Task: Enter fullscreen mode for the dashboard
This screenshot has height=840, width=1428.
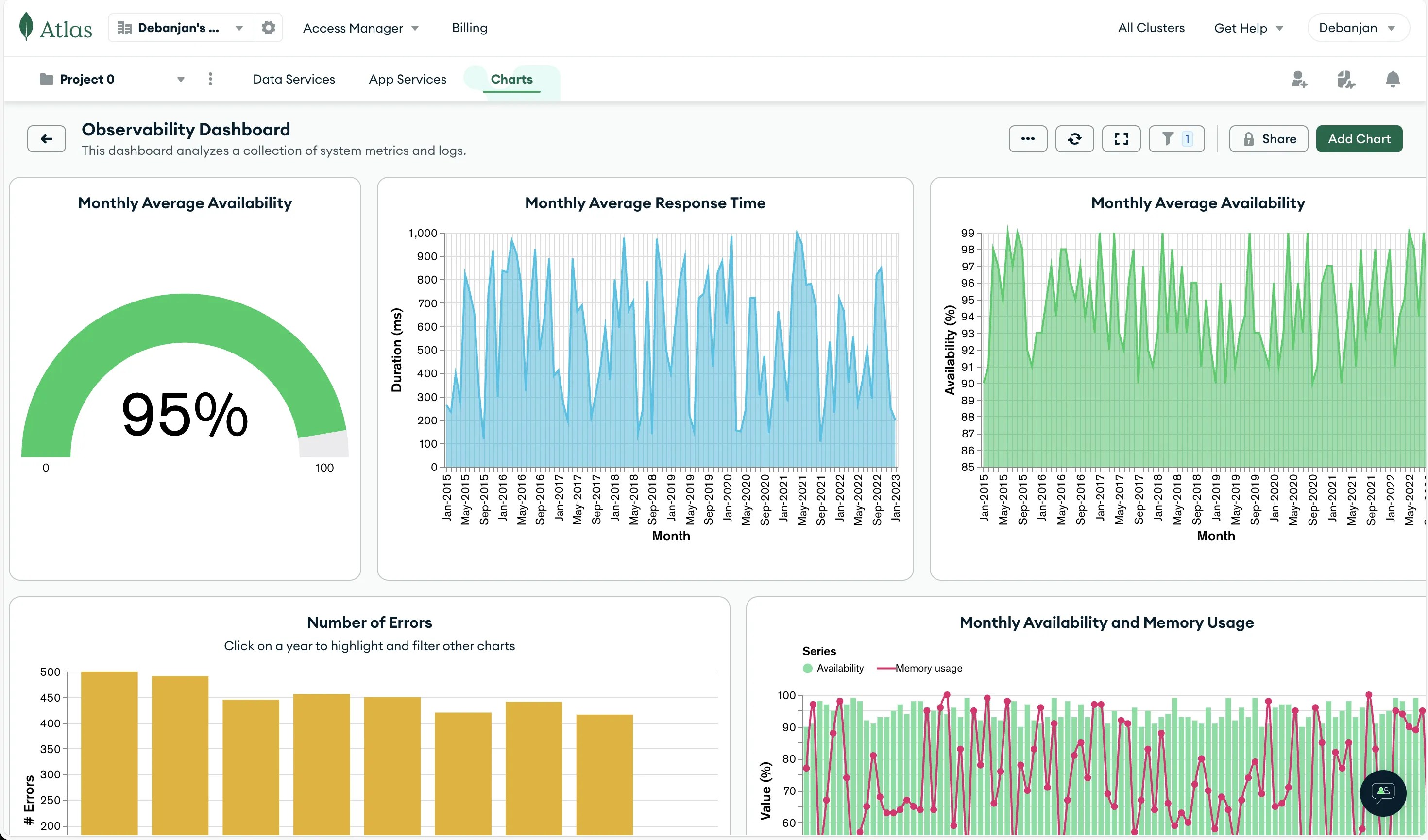Action: click(1121, 139)
